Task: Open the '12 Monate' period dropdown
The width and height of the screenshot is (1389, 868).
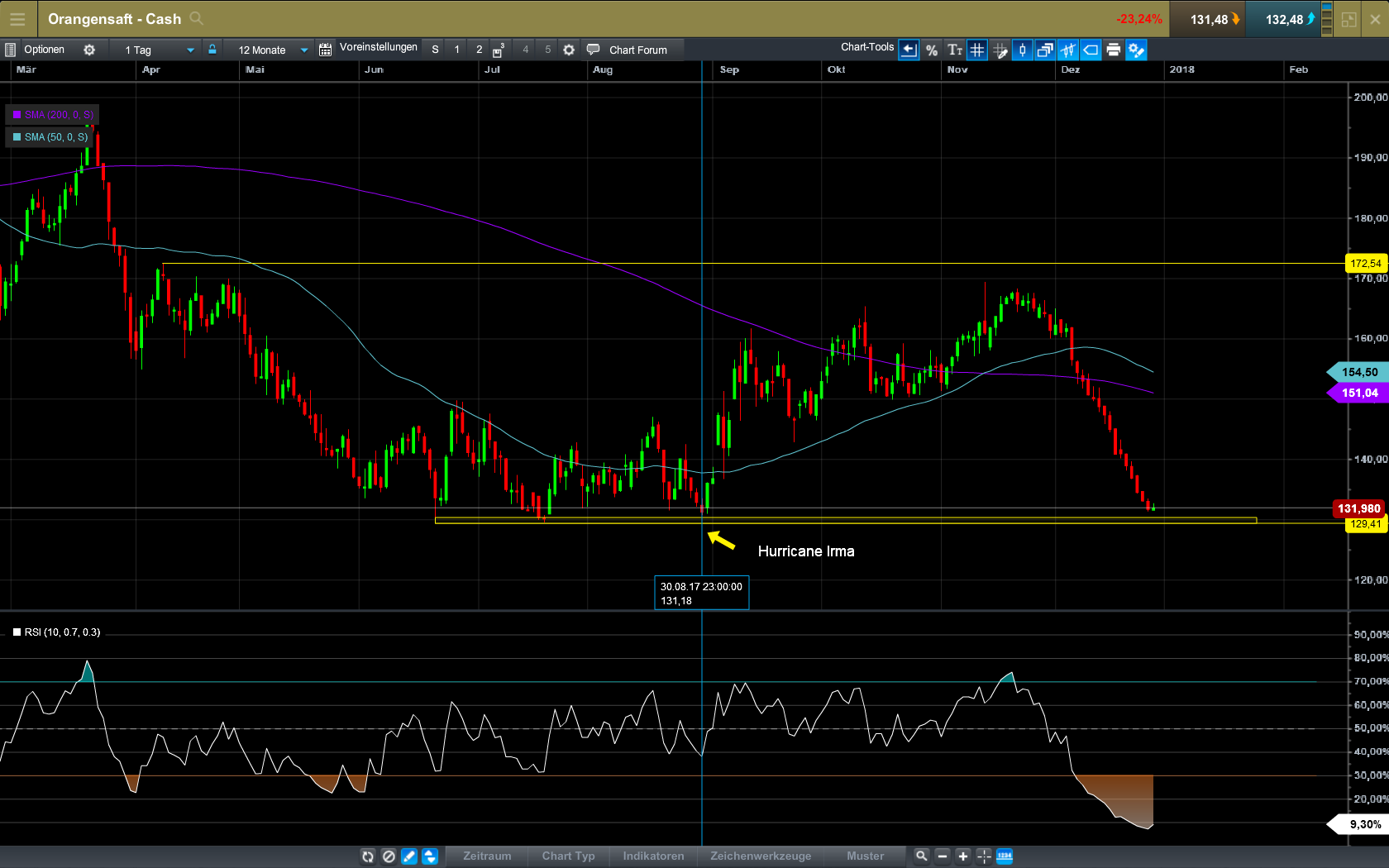Action: pyautogui.click(x=269, y=50)
